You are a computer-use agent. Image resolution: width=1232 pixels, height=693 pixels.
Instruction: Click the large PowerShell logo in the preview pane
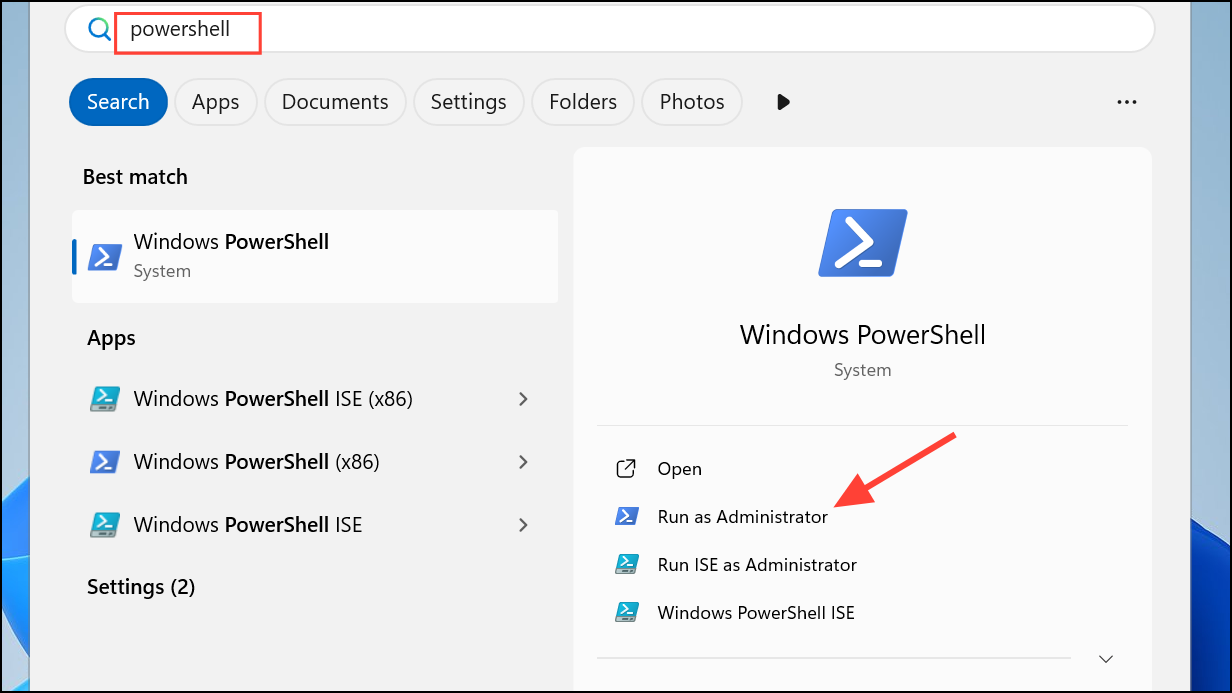tap(862, 243)
